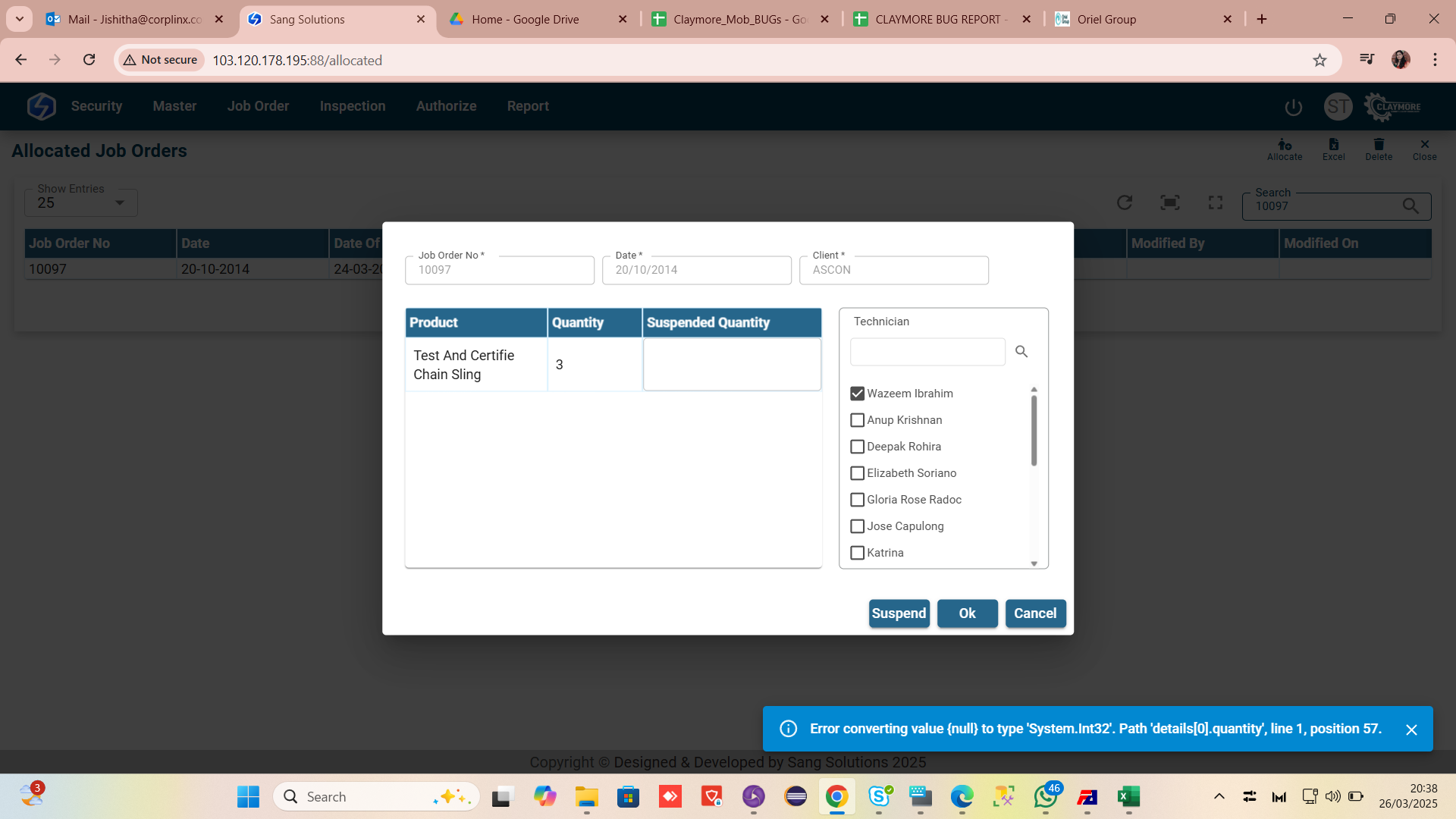The width and height of the screenshot is (1456, 819).
Task: Tick the Gloria Rose Radoc checkbox
Action: (858, 500)
